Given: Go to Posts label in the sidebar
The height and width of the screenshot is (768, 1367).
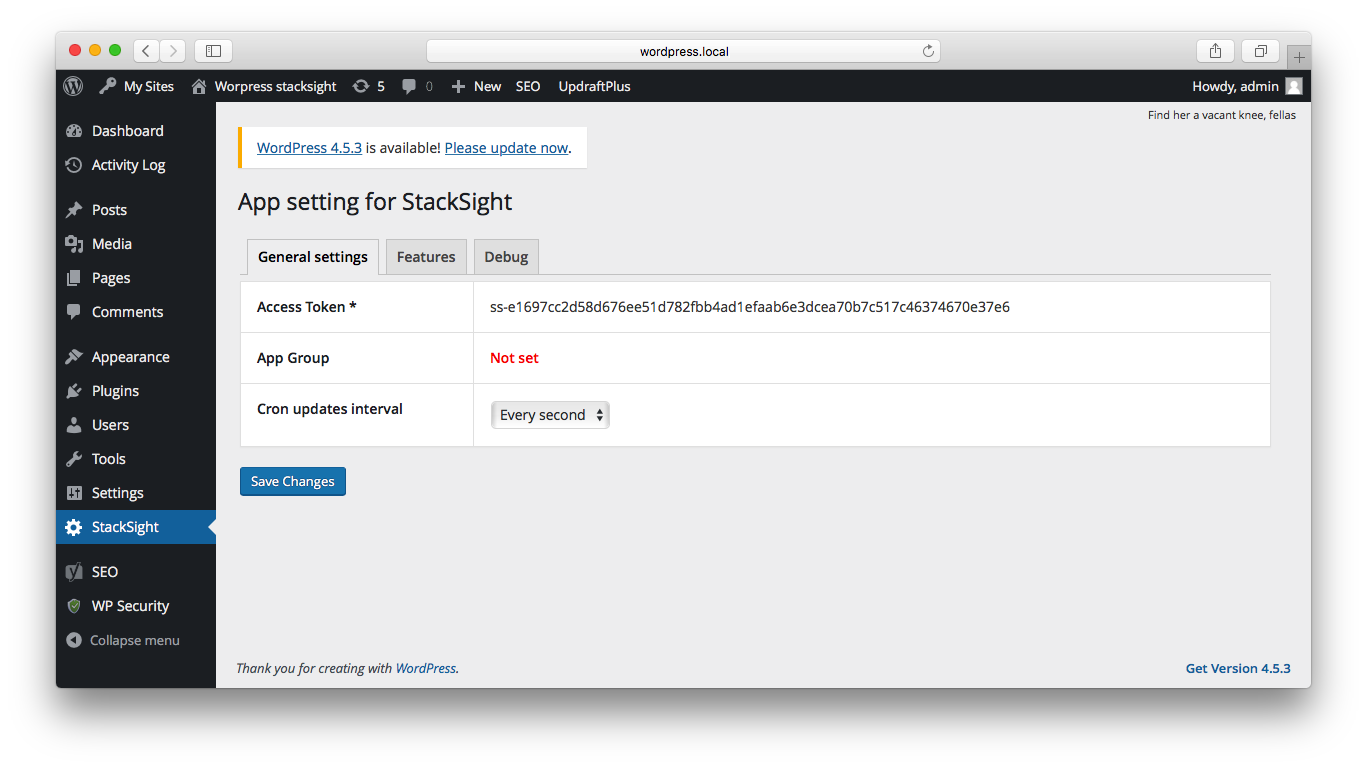Looking at the screenshot, I should [110, 210].
